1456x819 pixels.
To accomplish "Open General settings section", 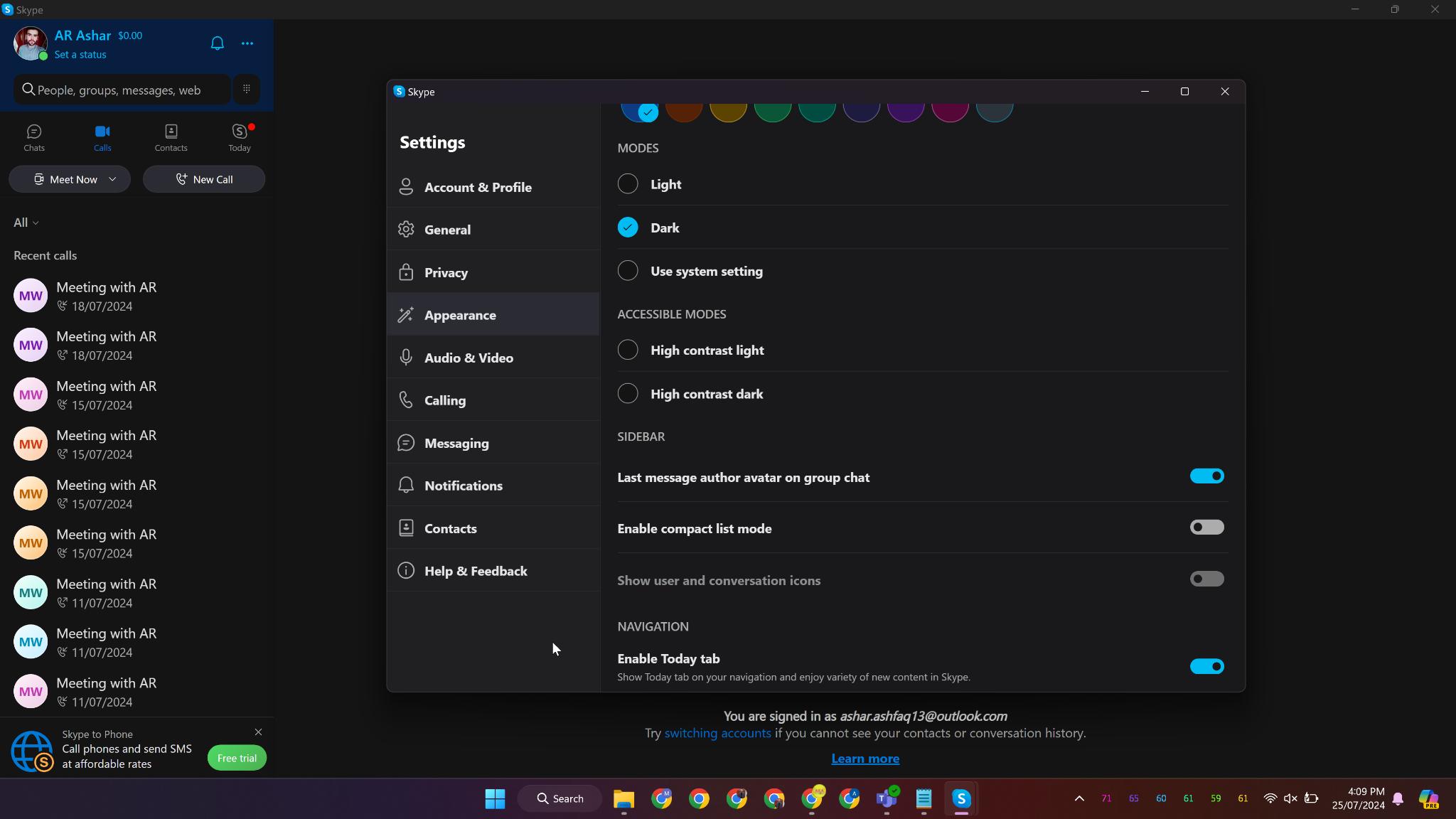I will coord(493,230).
